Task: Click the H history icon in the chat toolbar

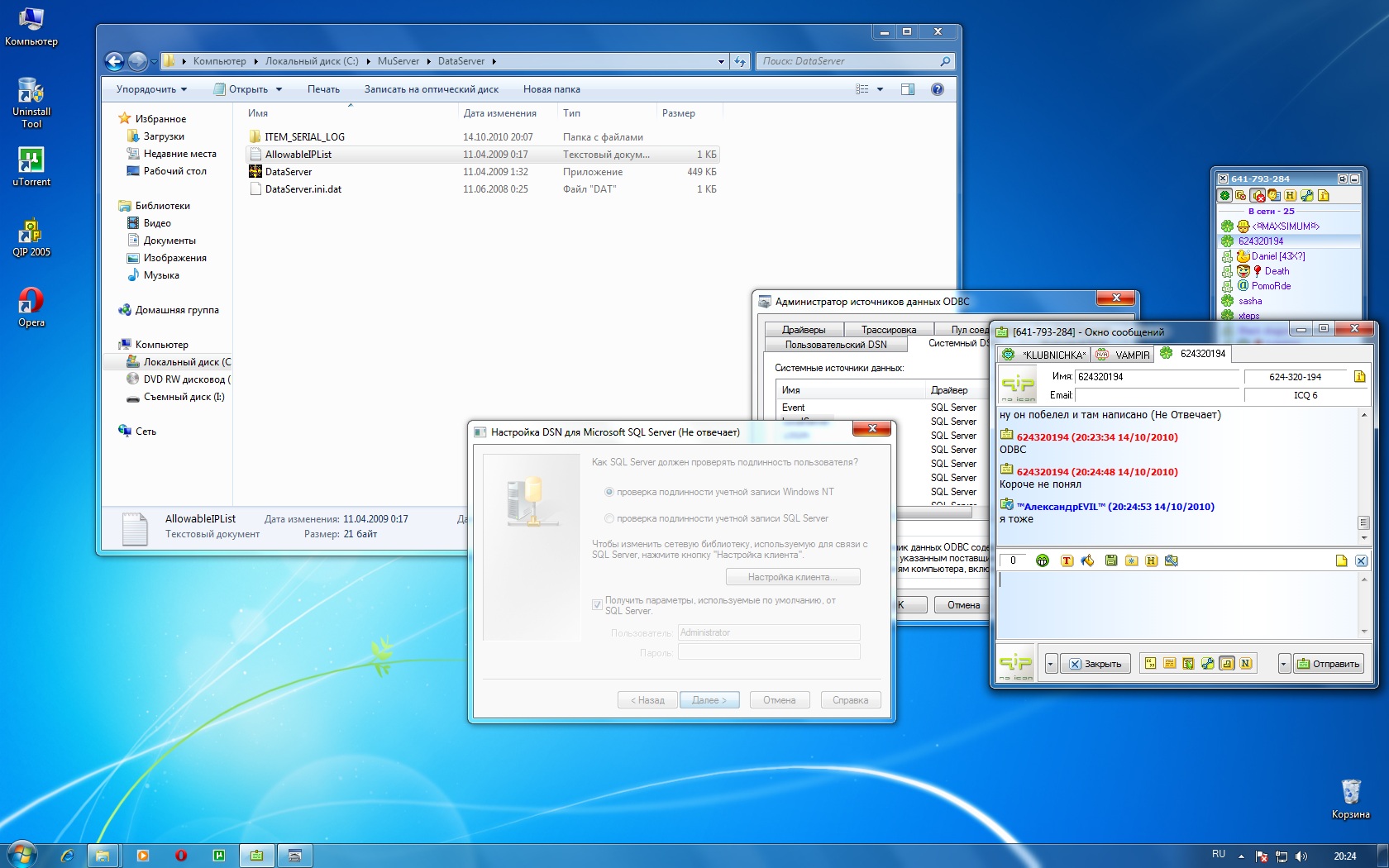Action: (x=1151, y=560)
